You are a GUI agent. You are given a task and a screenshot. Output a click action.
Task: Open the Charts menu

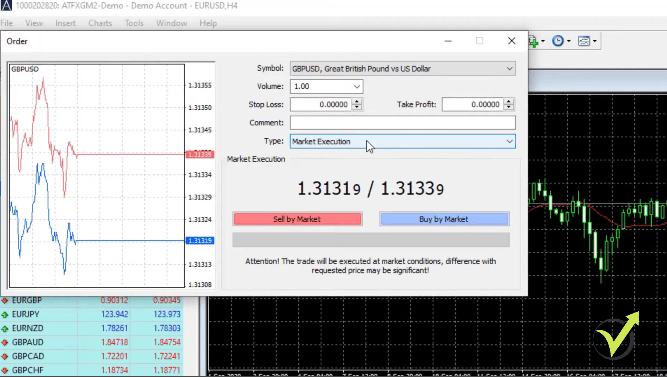[100, 23]
